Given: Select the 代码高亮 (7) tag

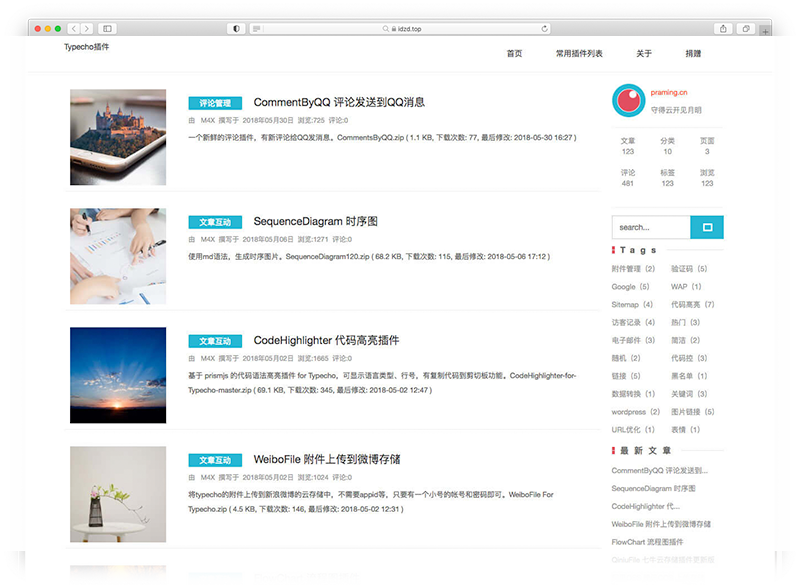Looking at the screenshot, I should 693,304.
